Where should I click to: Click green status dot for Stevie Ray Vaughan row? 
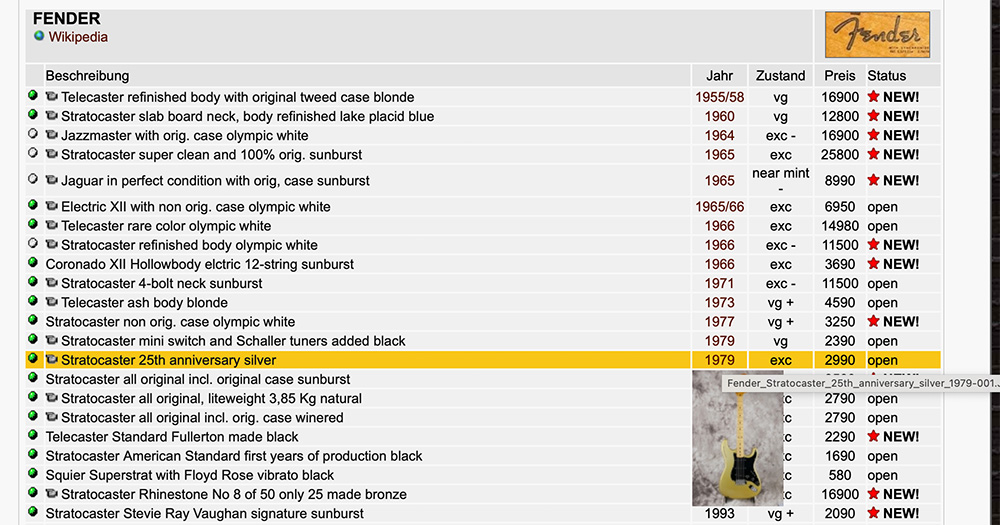(x=33, y=512)
